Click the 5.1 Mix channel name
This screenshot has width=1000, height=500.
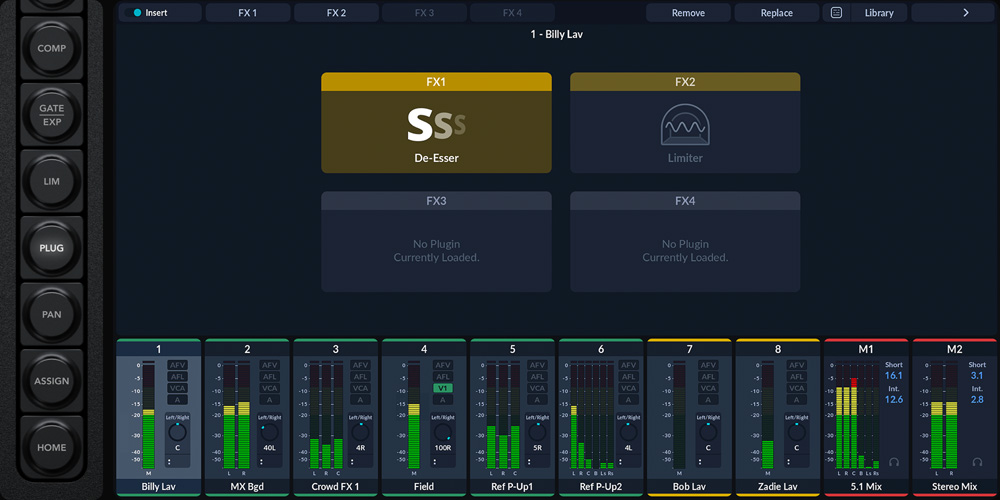pyautogui.click(x=866, y=487)
